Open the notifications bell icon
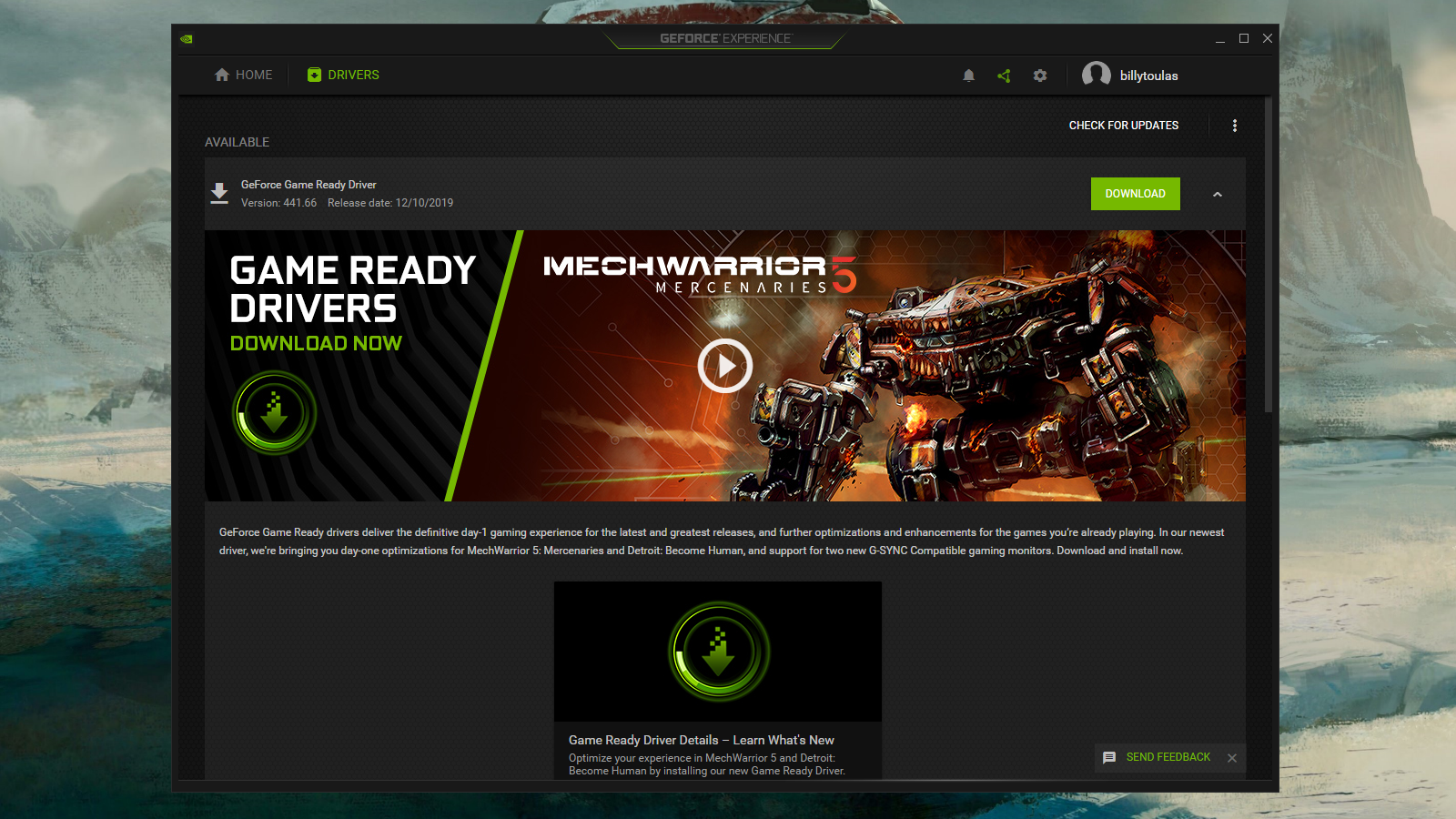This screenshot has width=1456, height=819. click(x=968, y=76)
